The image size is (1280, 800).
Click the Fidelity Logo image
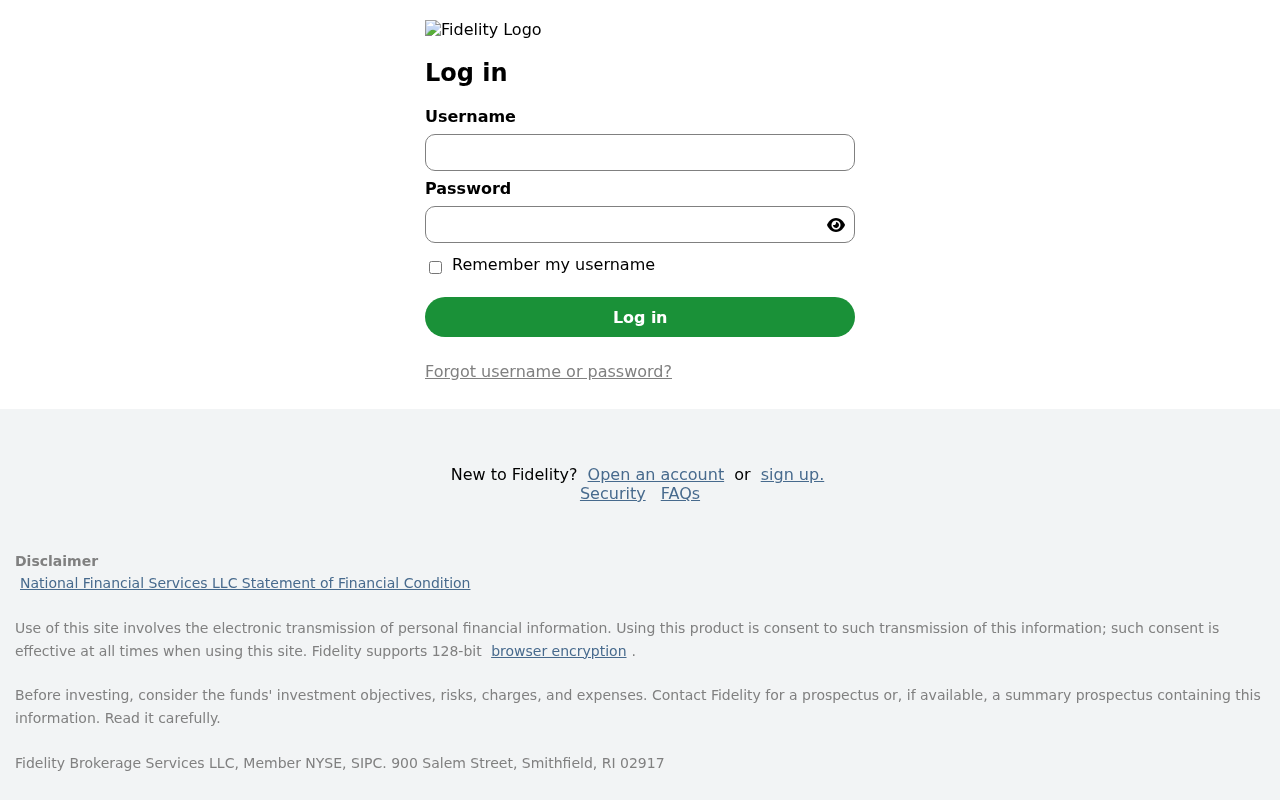(x=483, y=30)
